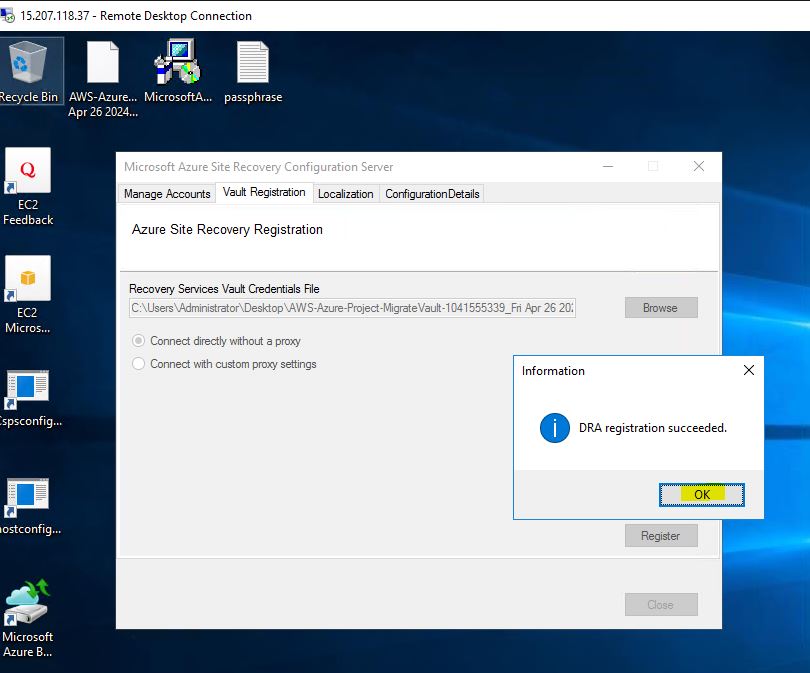The image size is (810, 673).
Task: Switch to the Manage Accounts tab
Action: [167, 194]
